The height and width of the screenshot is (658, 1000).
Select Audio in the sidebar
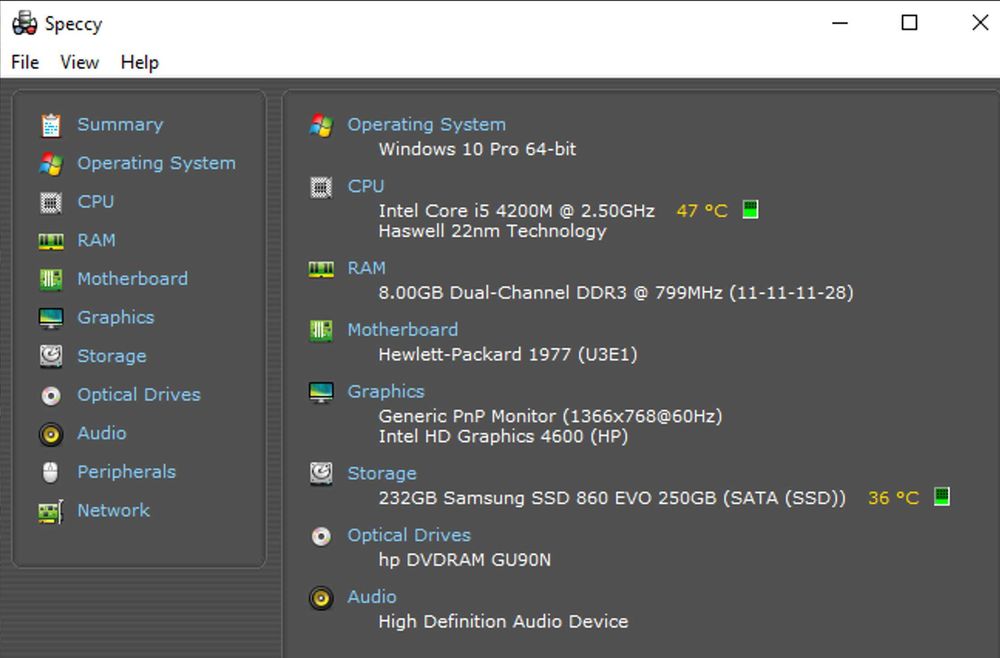(x=102, y=434)
